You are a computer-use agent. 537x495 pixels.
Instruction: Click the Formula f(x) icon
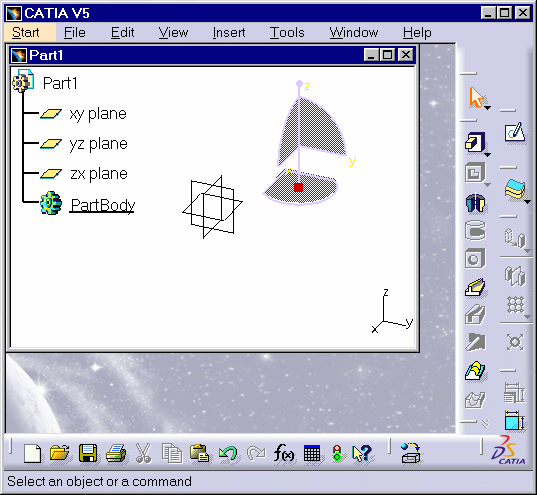pyautogui.click(x=284, y=453)
